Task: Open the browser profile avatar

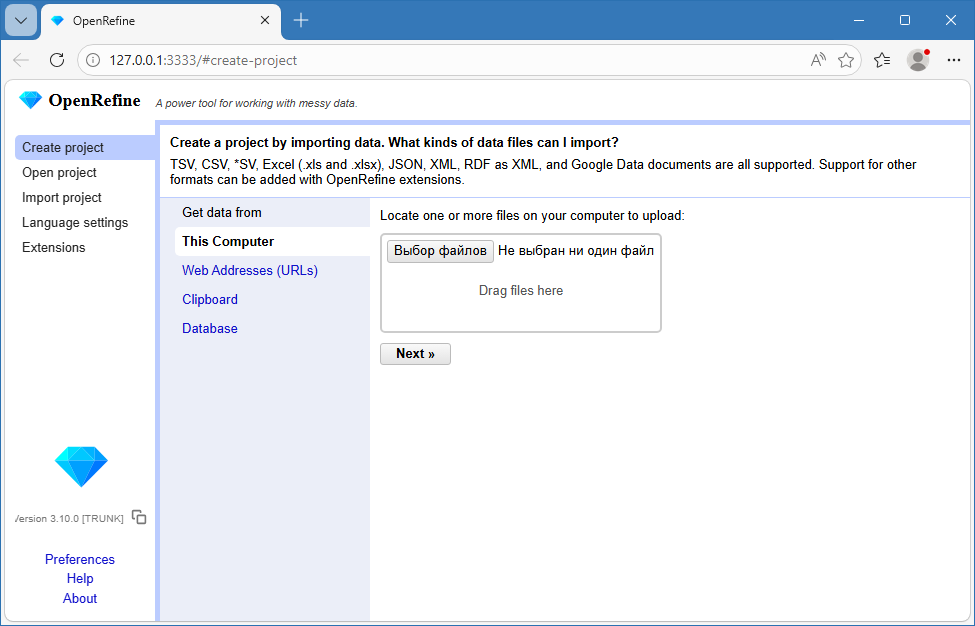Action: click(918, 60)
